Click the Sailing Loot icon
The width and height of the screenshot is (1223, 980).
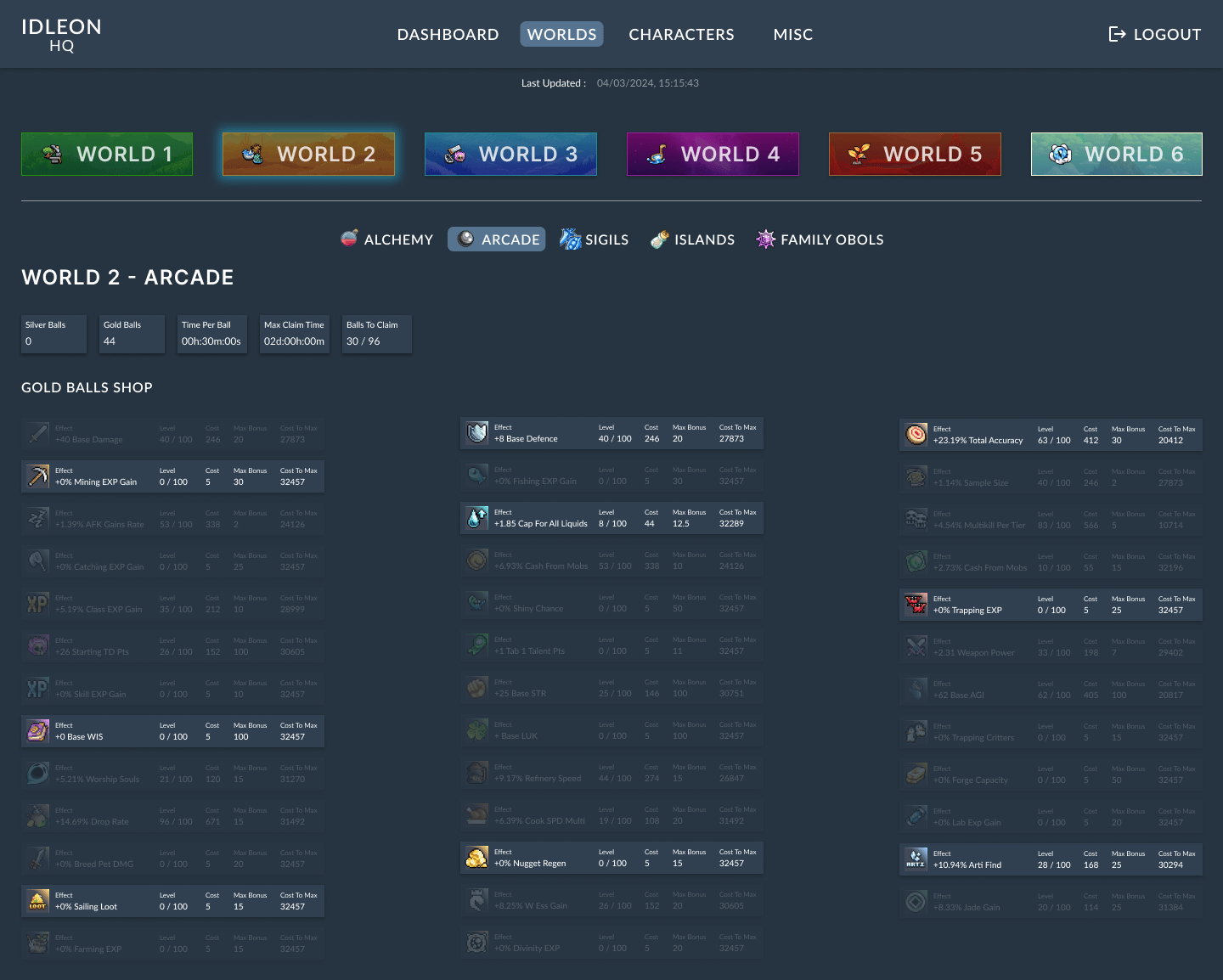pyautogui.click(x=38, y=900)
